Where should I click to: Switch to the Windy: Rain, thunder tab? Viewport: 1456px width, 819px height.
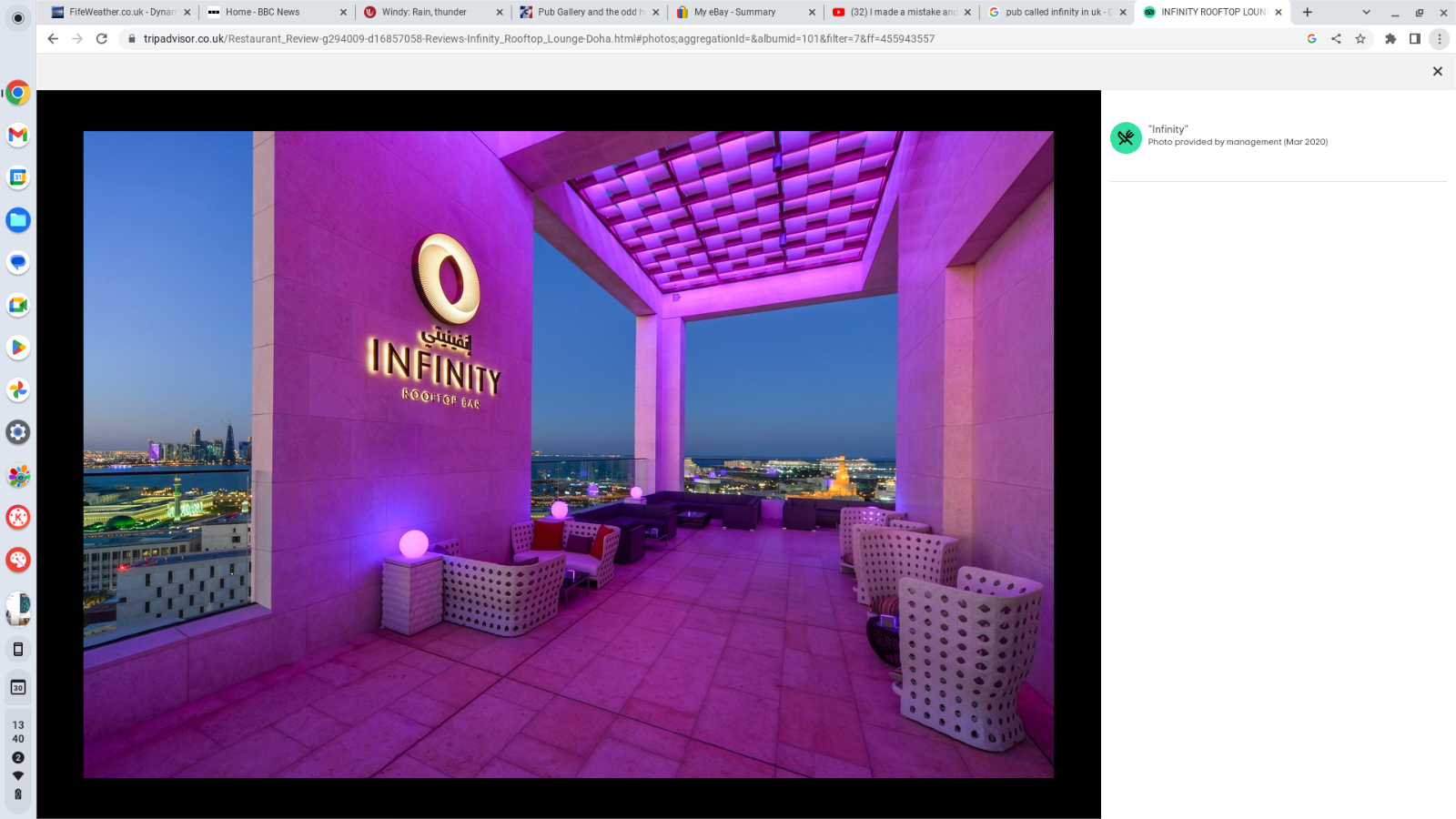433,12
